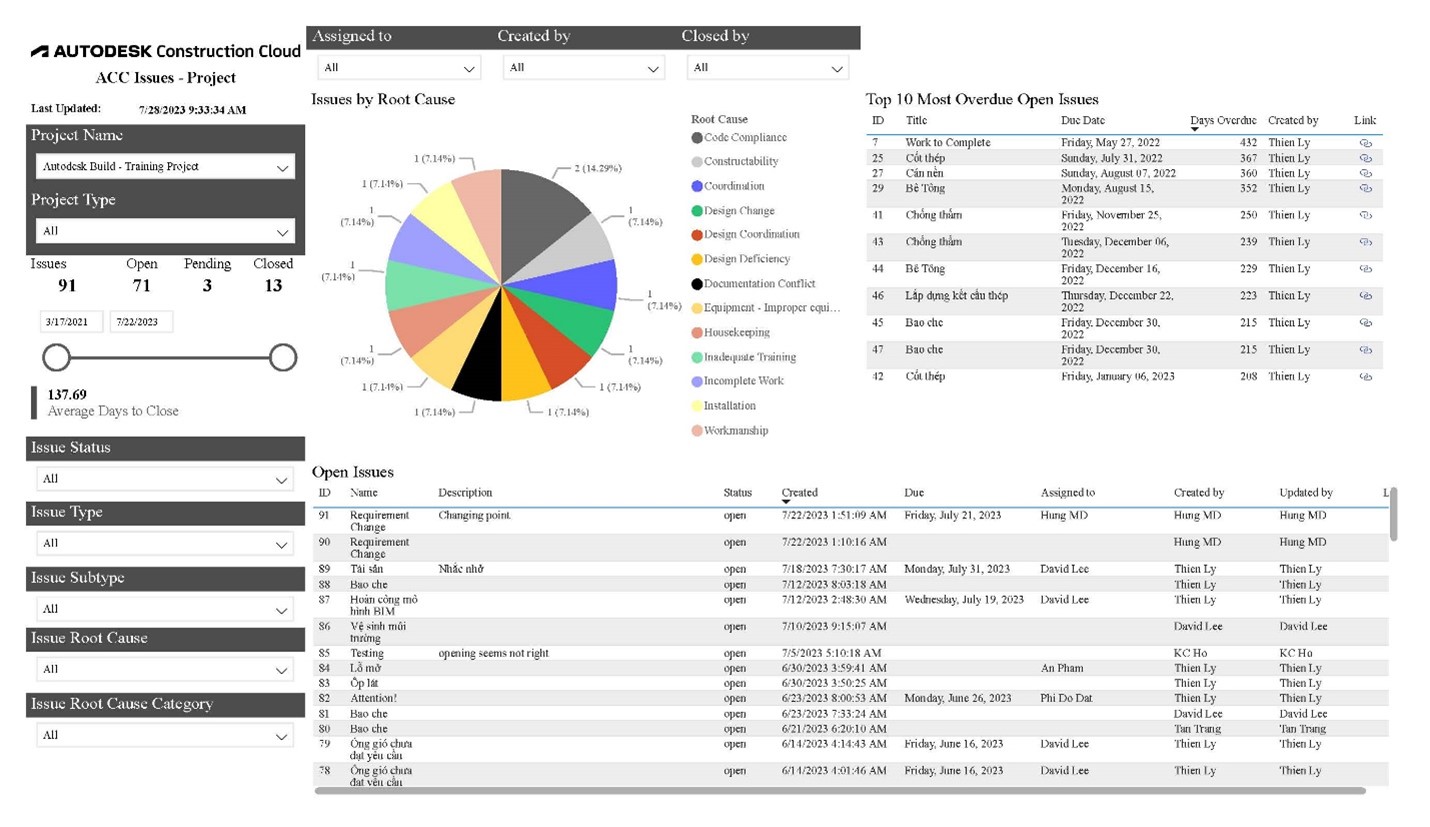Click the Autodesk Construction Cloud logo

pos(166,51)
